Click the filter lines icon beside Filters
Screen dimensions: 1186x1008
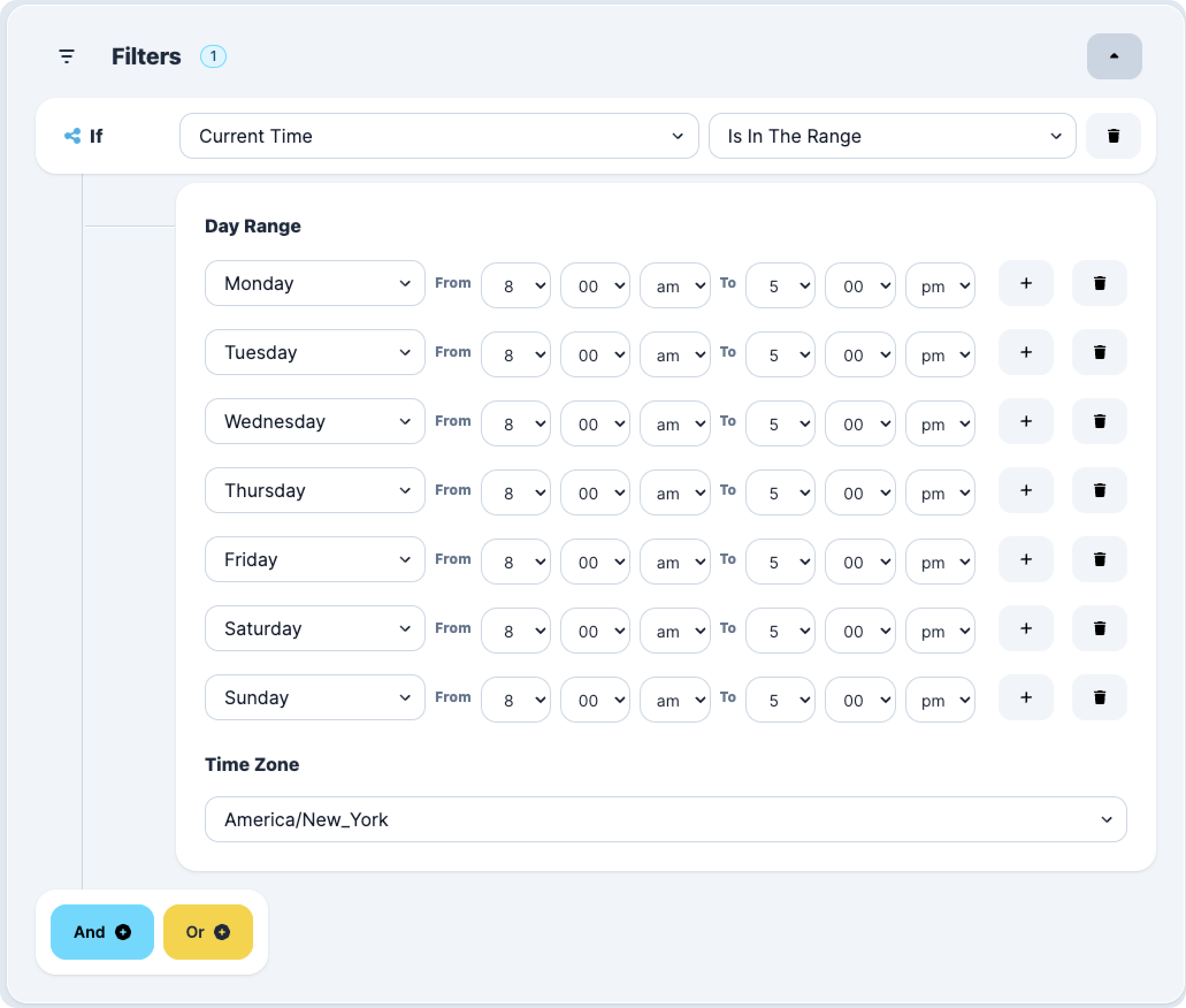point(67,56)
